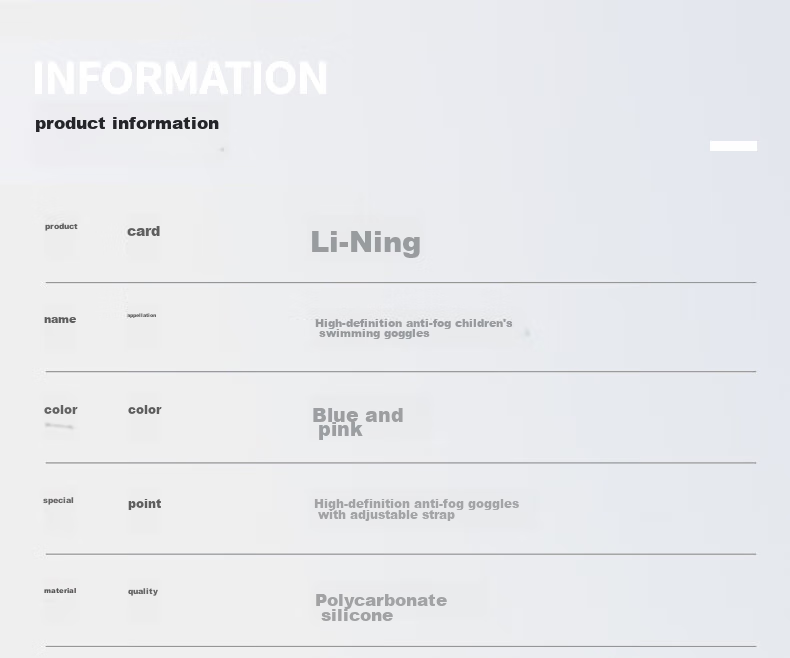
Task: Click the 'material' row label
Action: click(60, 590)
